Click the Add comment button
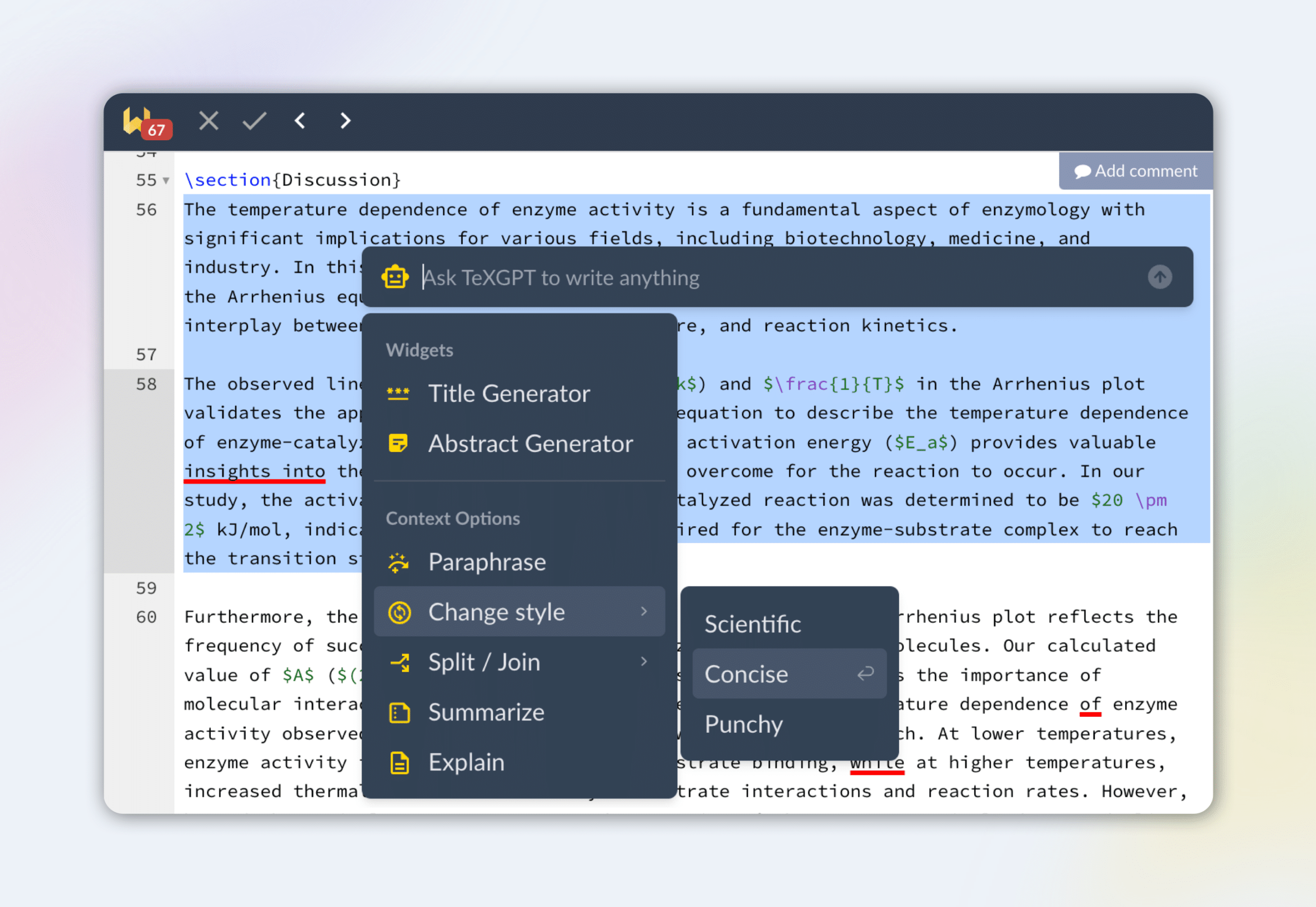The width and height of the screenshot is (1316, 907). pyautogui.click(x=1135, y=171)
